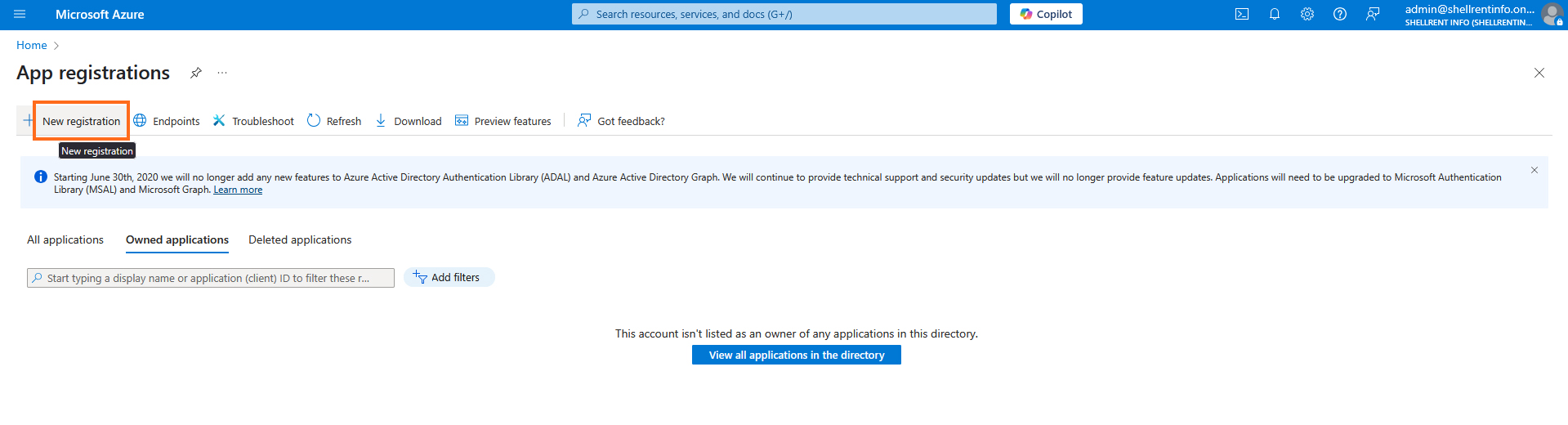Viewport: 1568px width, 425px height.
Task: Open portal settings gear
Action: click(1307, 14)
